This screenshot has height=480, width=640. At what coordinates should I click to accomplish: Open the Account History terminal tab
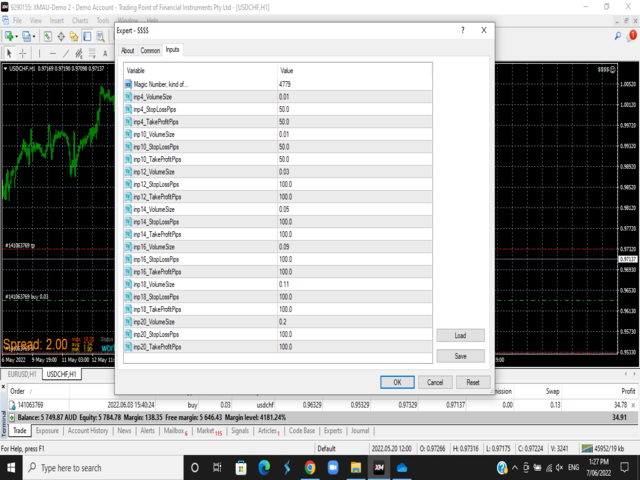coord(88,431)
